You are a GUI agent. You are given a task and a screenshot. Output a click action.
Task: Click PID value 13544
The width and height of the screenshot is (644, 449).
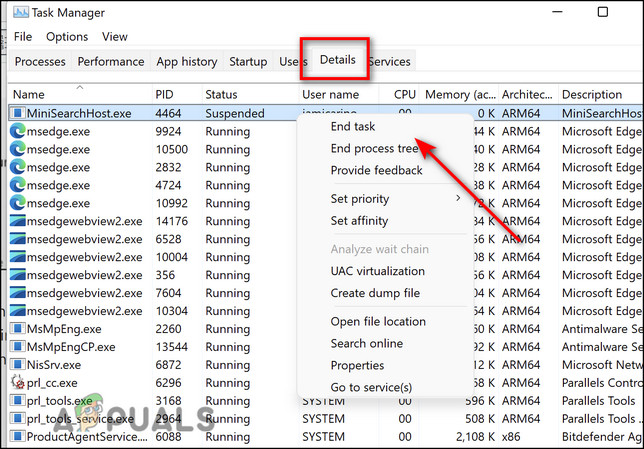click(172, 347)
